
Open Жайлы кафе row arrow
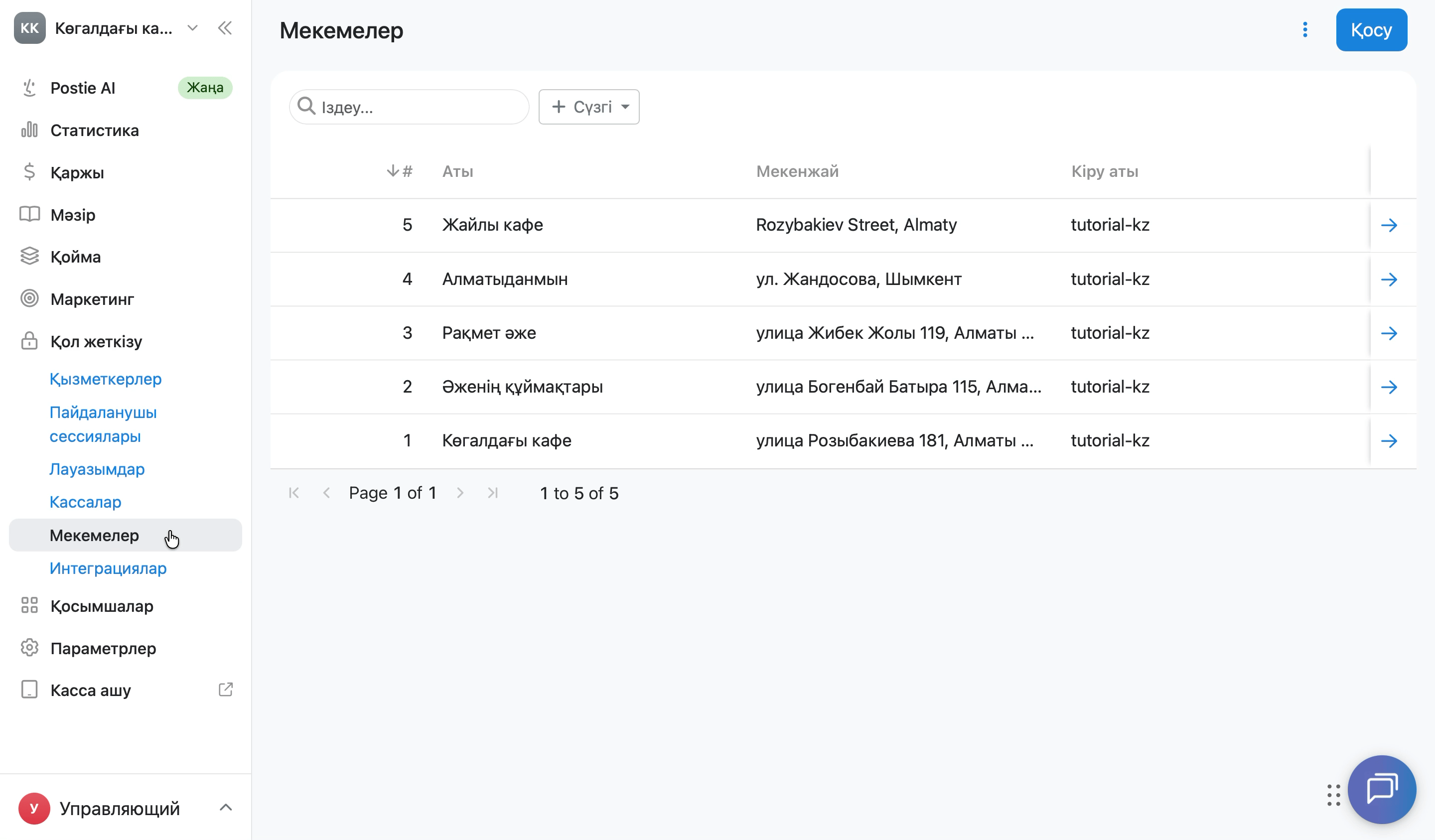point(1390,225)
